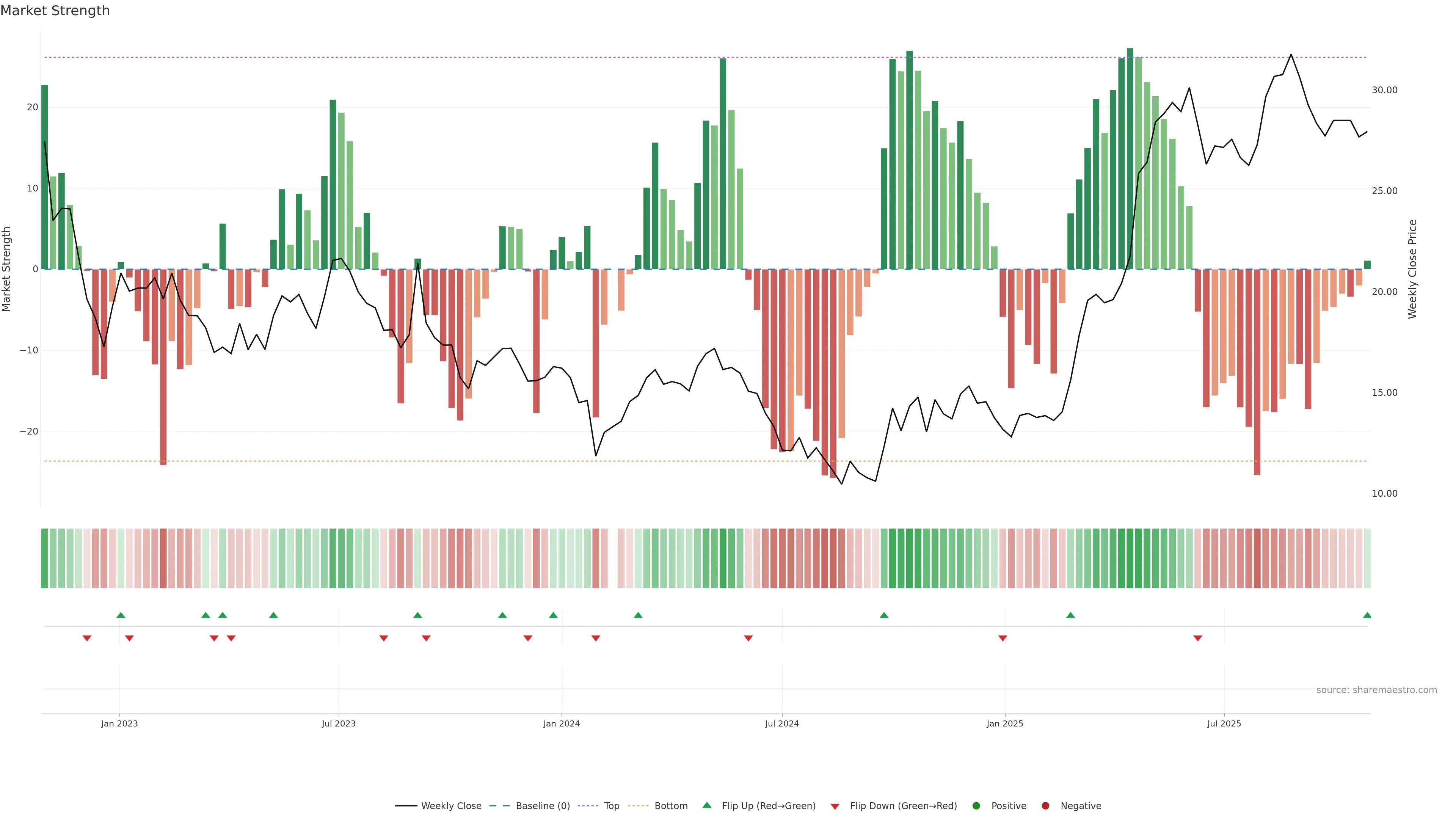The image size is (1456, 819).
Task: Click the flip-up triangle just after Jan 2023
Action: pyautogui.click(x=121, y=615)
